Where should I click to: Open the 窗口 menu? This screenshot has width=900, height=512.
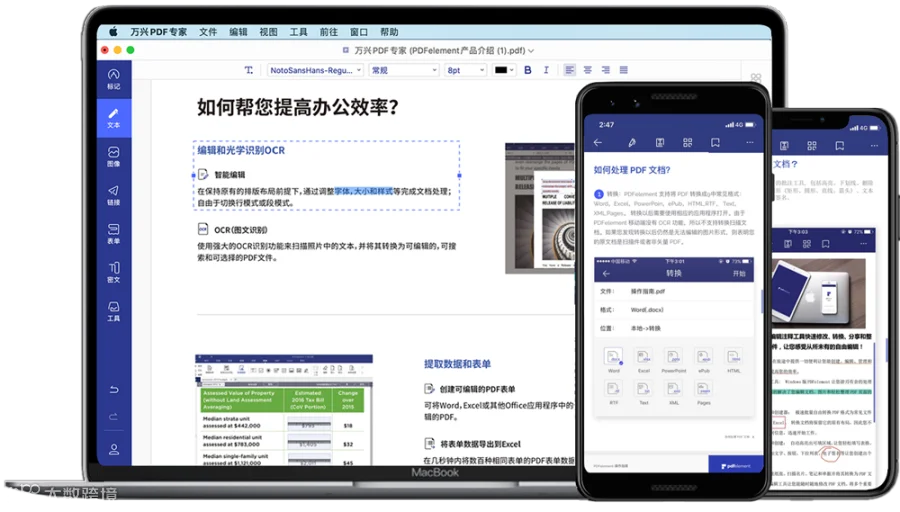(359, 32)
